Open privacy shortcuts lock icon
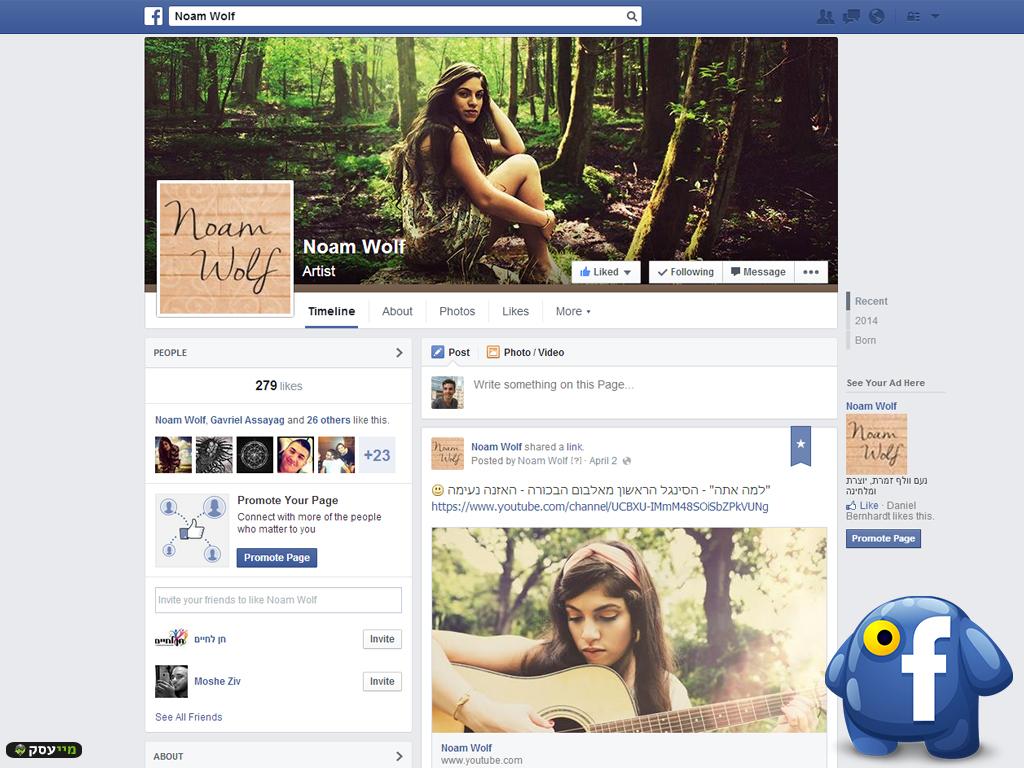 [913, 16]
